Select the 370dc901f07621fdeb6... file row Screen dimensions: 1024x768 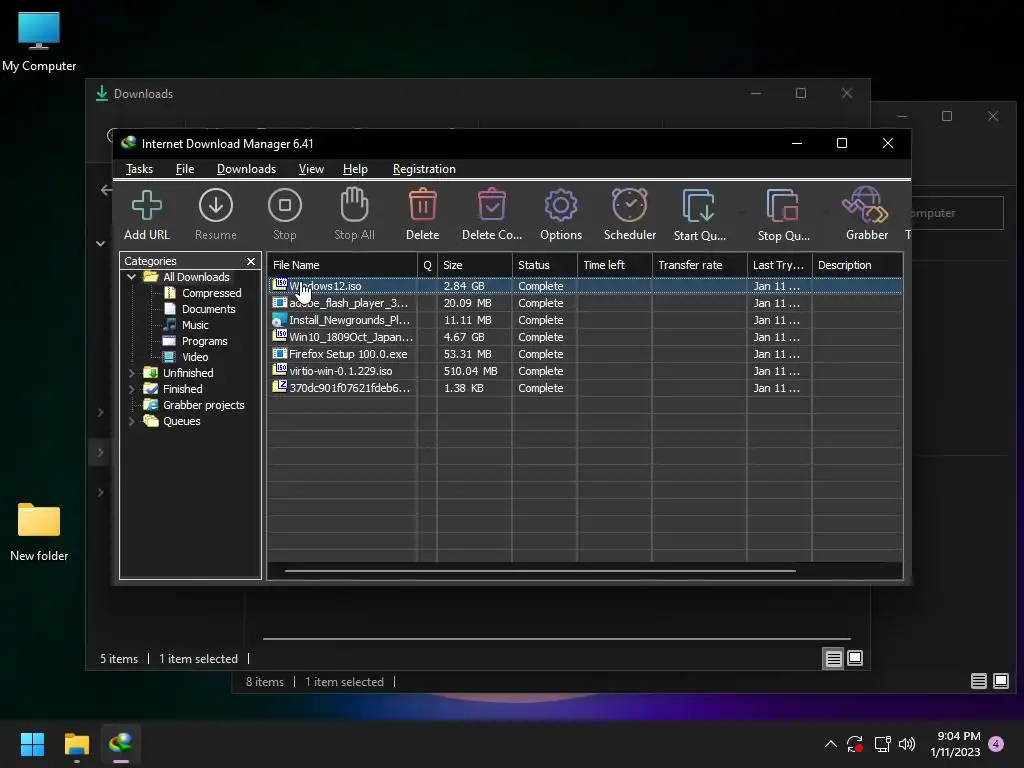(585, 388)
